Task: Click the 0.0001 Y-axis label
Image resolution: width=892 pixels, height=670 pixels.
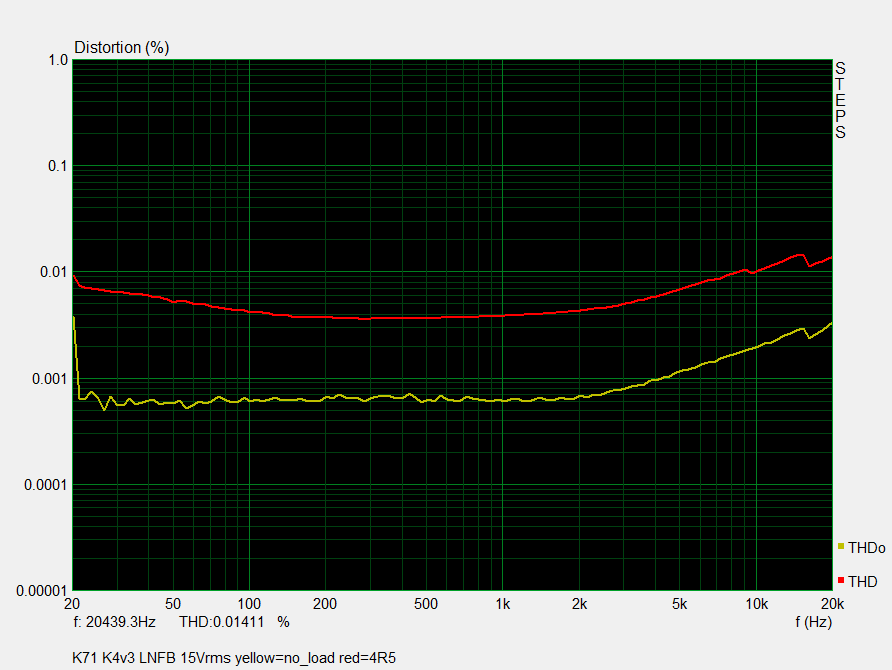Action: (46, 485)
